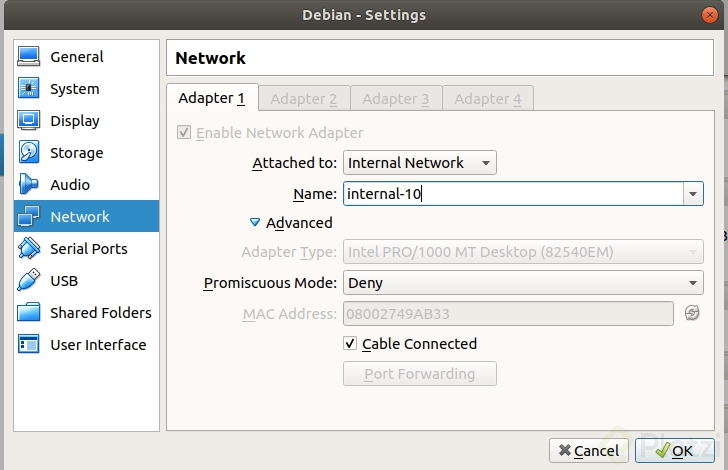Click the USB plug icon
This screenshot has height=470, width=728.
tap(29, 281)
